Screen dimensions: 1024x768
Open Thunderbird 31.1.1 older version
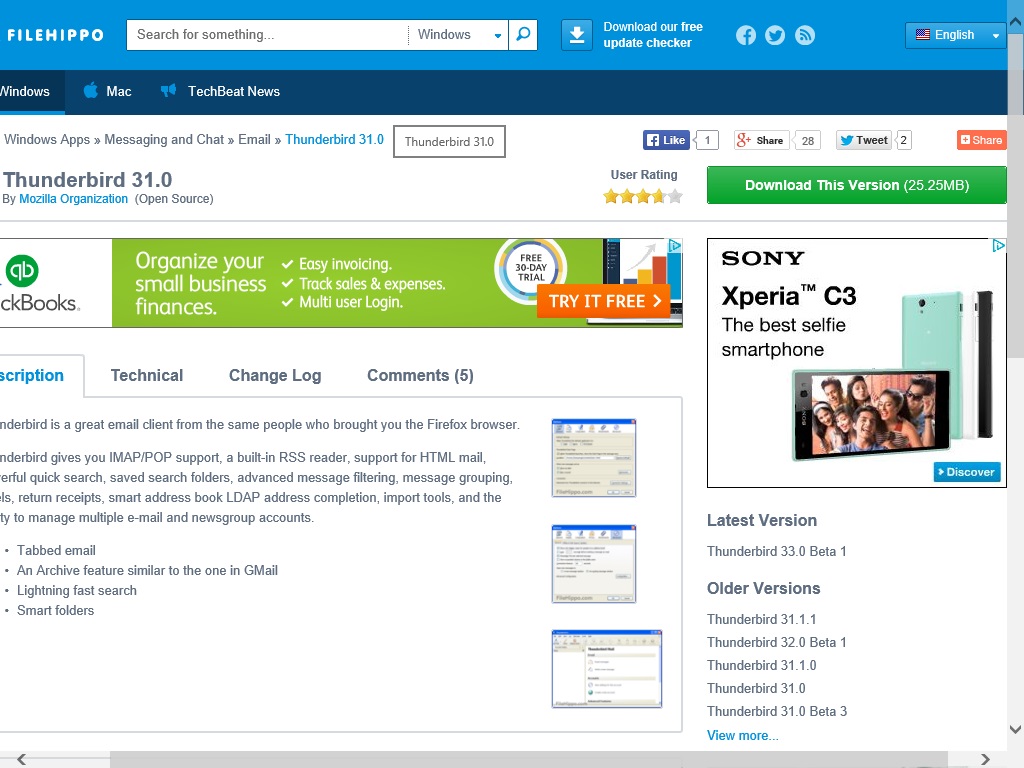[761, 619]
